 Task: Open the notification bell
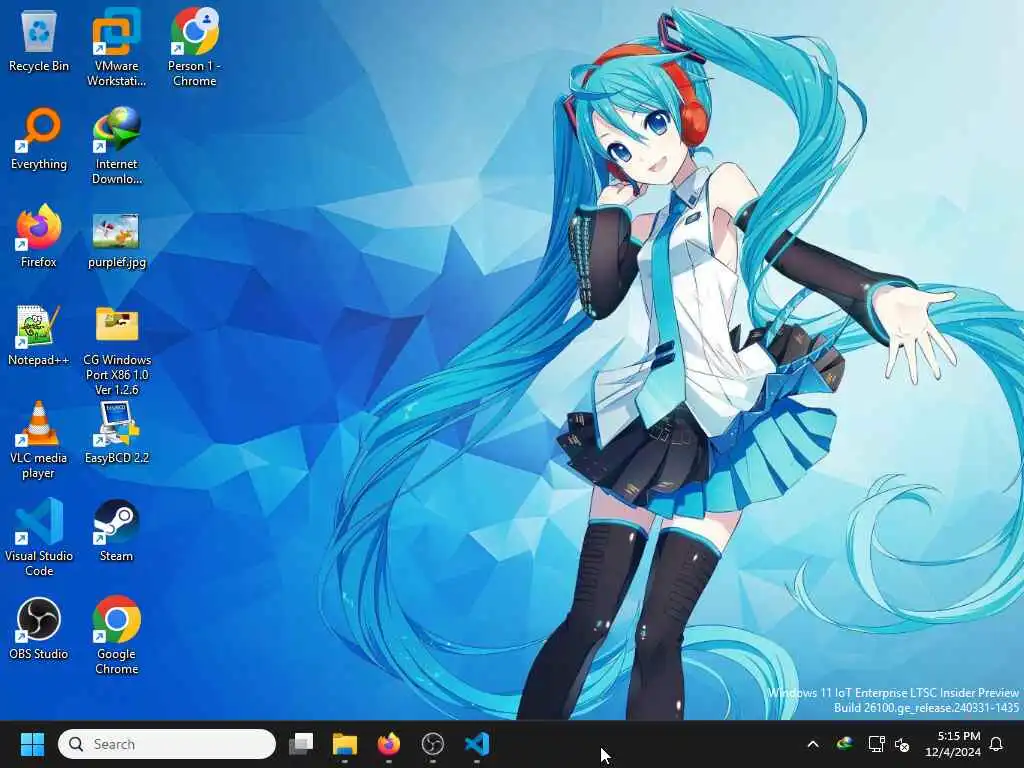(997, 744)
